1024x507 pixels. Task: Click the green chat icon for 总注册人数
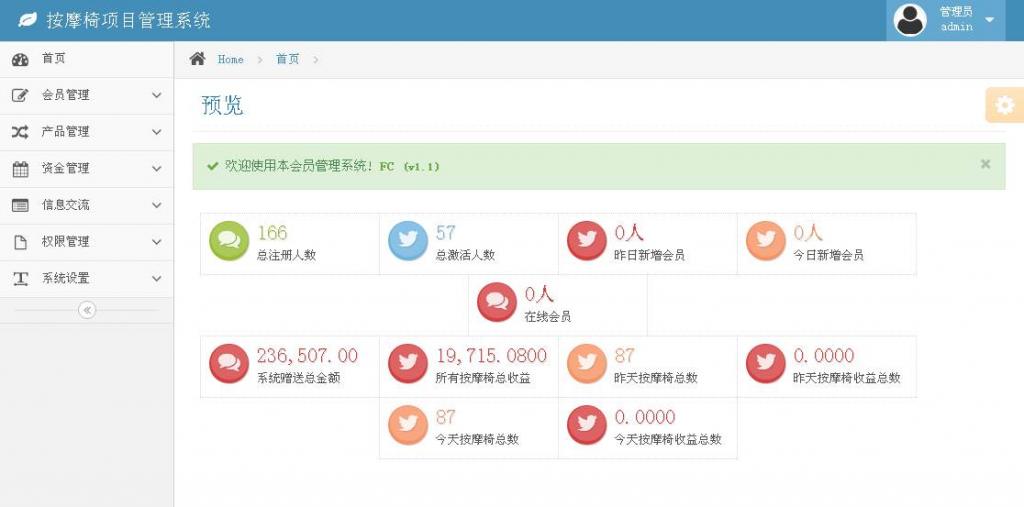coord(229,241)
